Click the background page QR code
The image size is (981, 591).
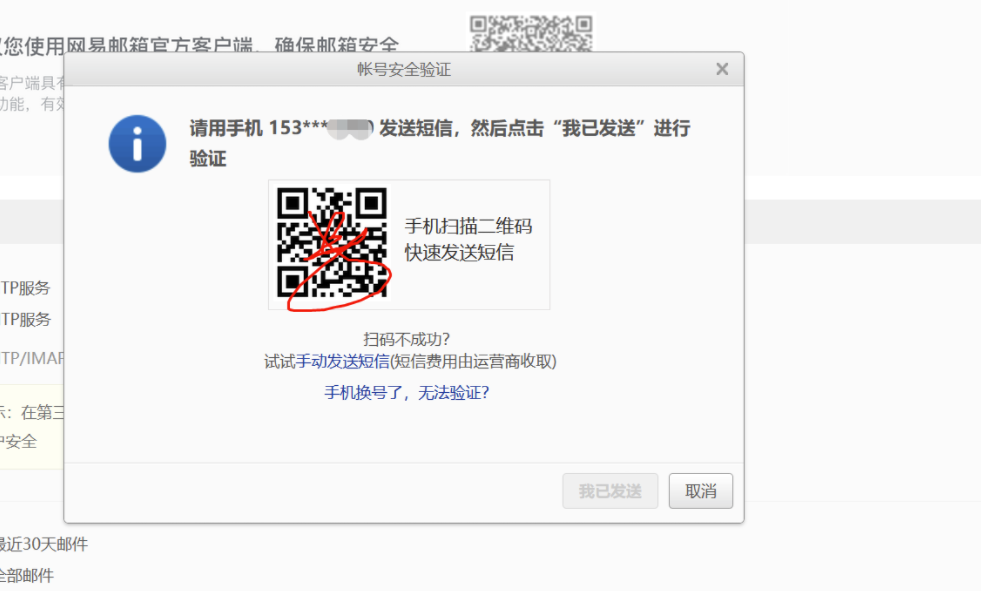coord(531,33)
